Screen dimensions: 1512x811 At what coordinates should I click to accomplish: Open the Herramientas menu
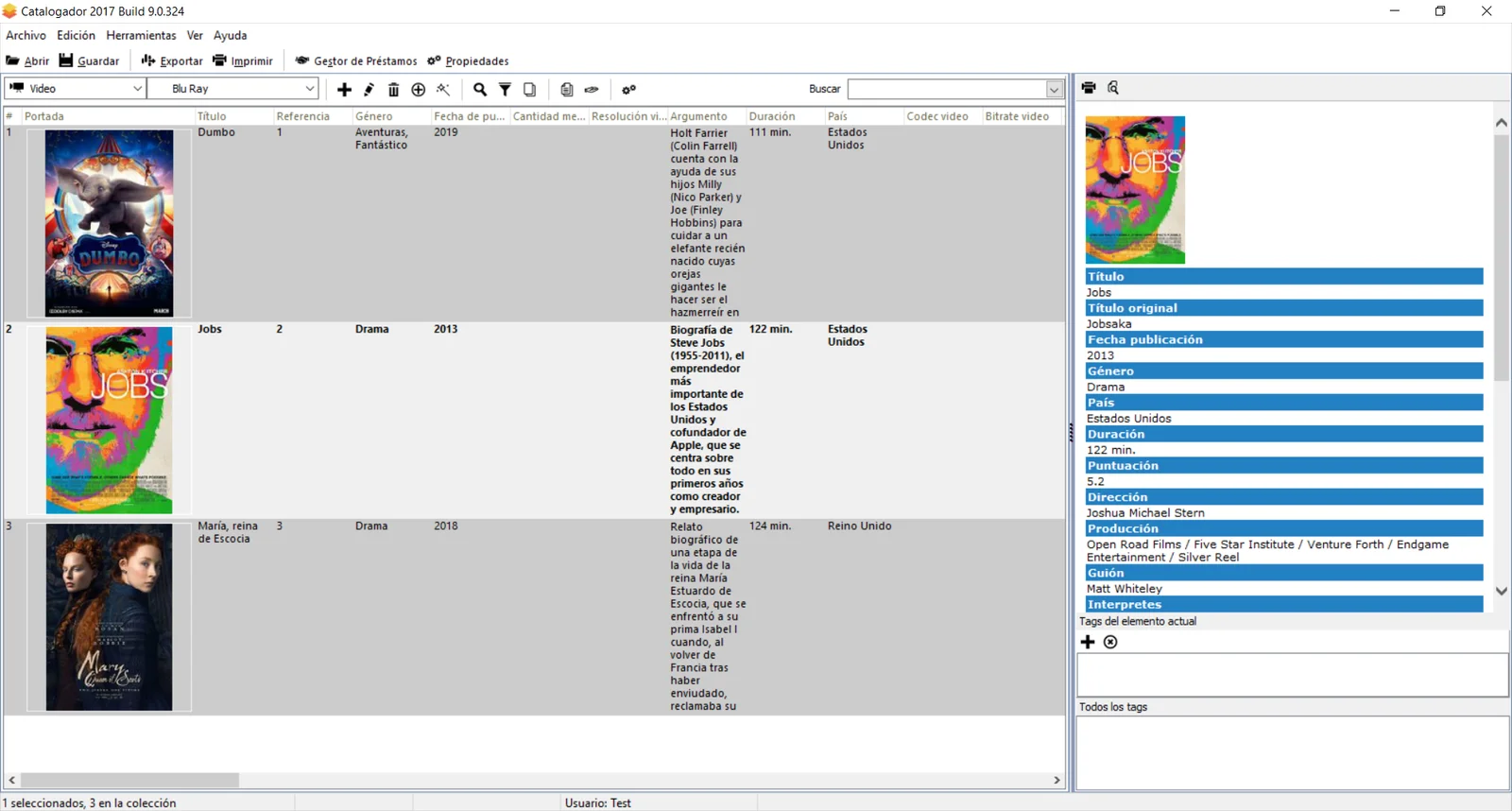click(x=141, y=35)
